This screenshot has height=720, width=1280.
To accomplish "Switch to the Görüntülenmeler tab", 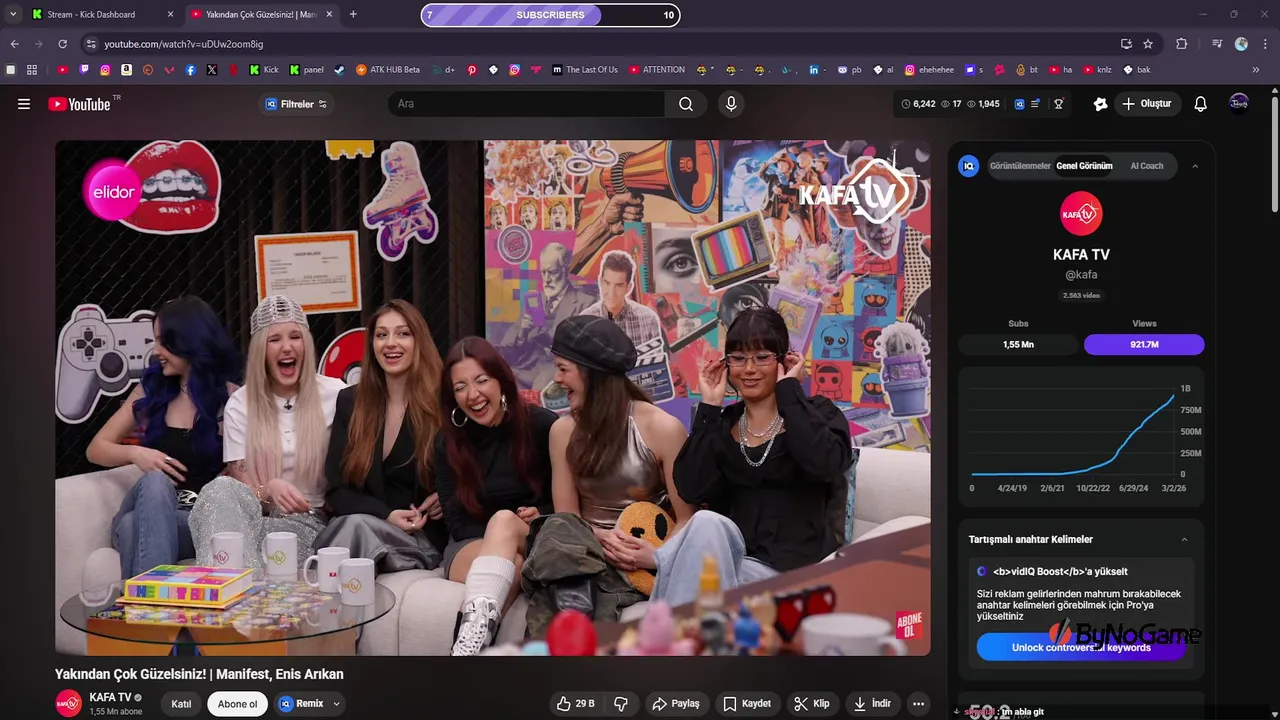I will [1020, 166].
